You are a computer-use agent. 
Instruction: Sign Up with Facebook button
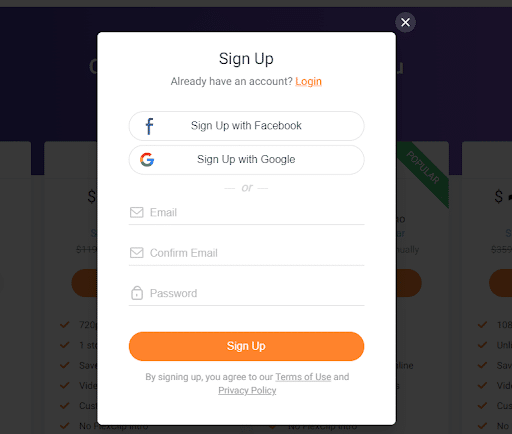pos(246,126)
